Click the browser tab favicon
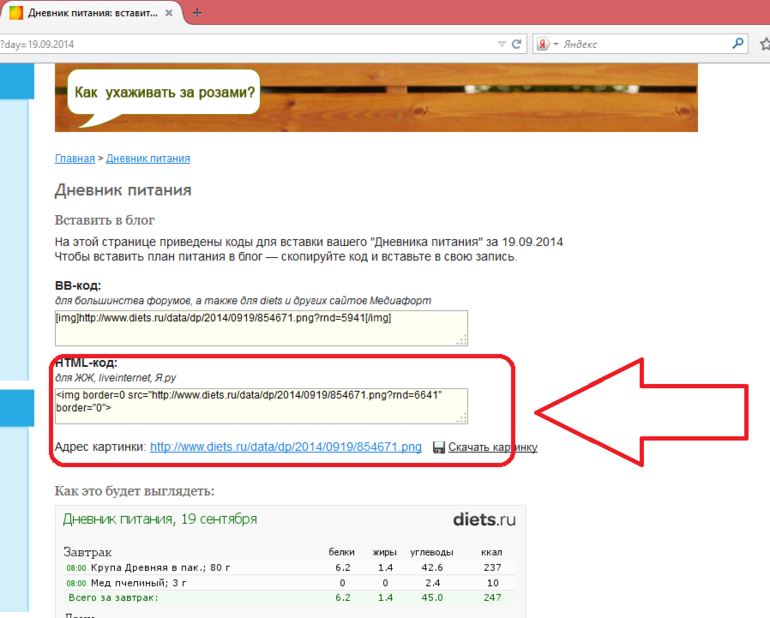The height and width of the screenshot is (618, 770). 16,13
